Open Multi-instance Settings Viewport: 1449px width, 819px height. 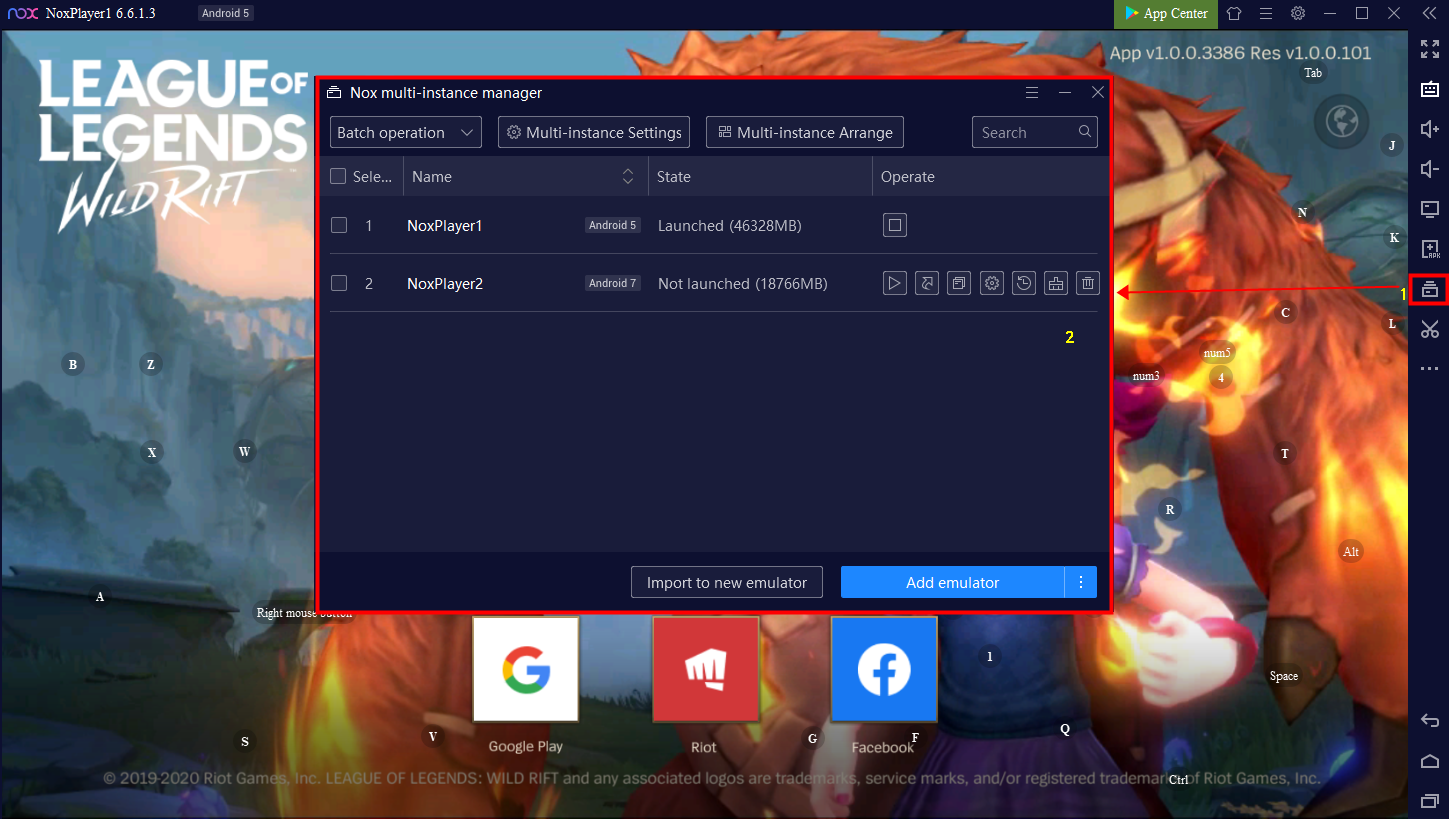pos(594,132)
